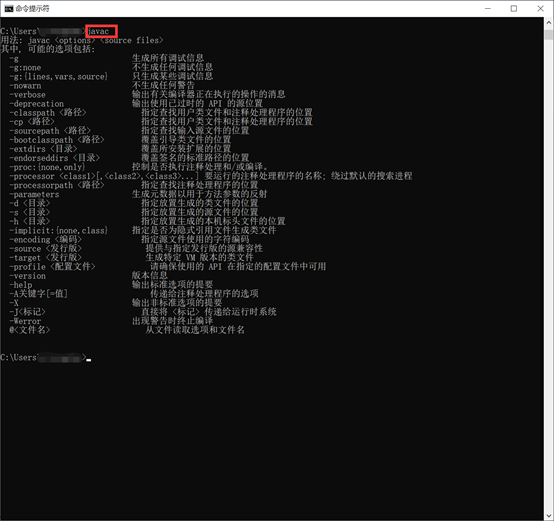This screenshot has height=521, width=554.
Task: Click the '-cp <路径>' option
Action: pyautogui.click(x=32, y=122)
